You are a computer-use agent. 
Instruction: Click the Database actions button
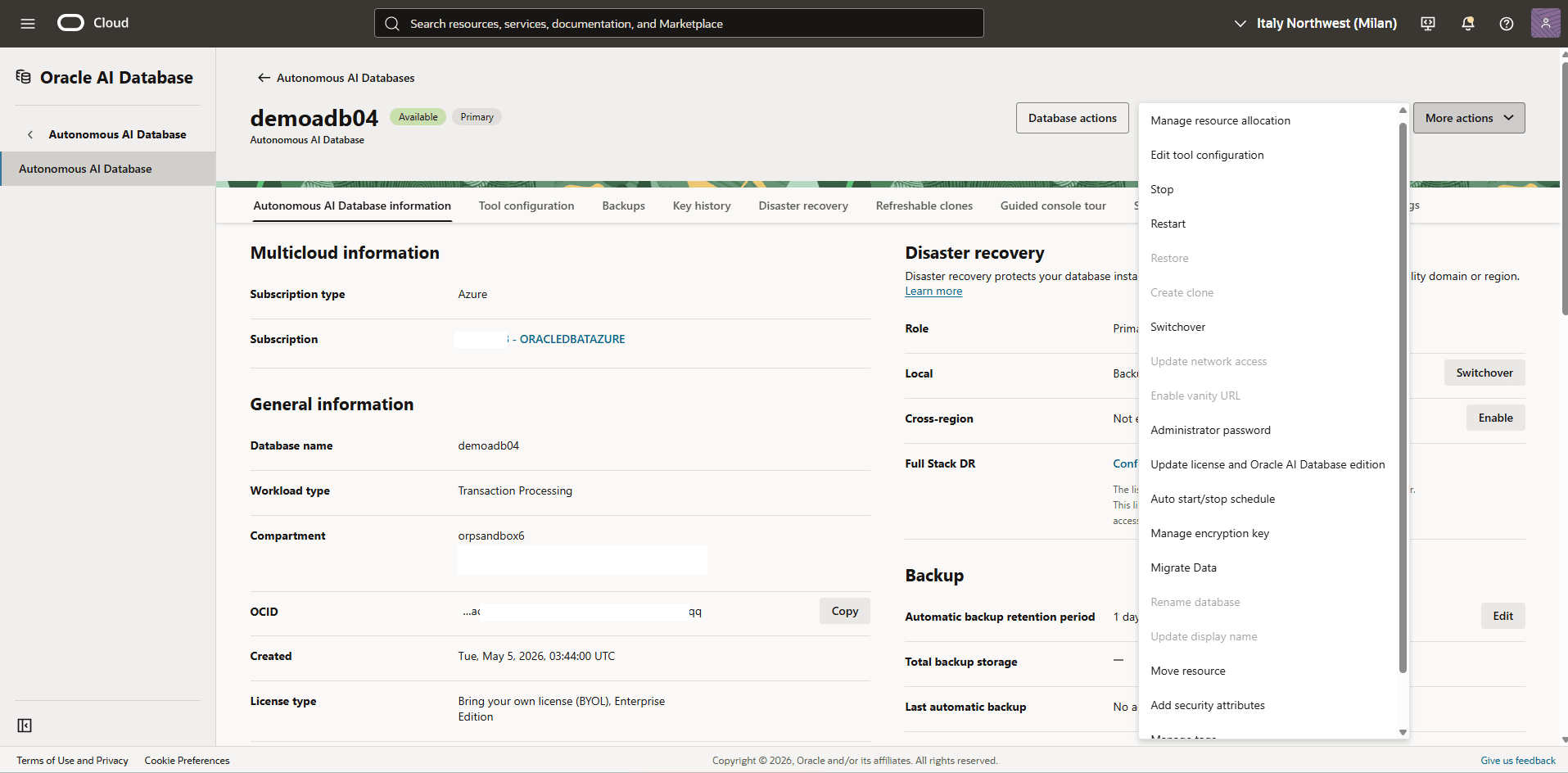pyautogui.click(x=1072, y=118)
